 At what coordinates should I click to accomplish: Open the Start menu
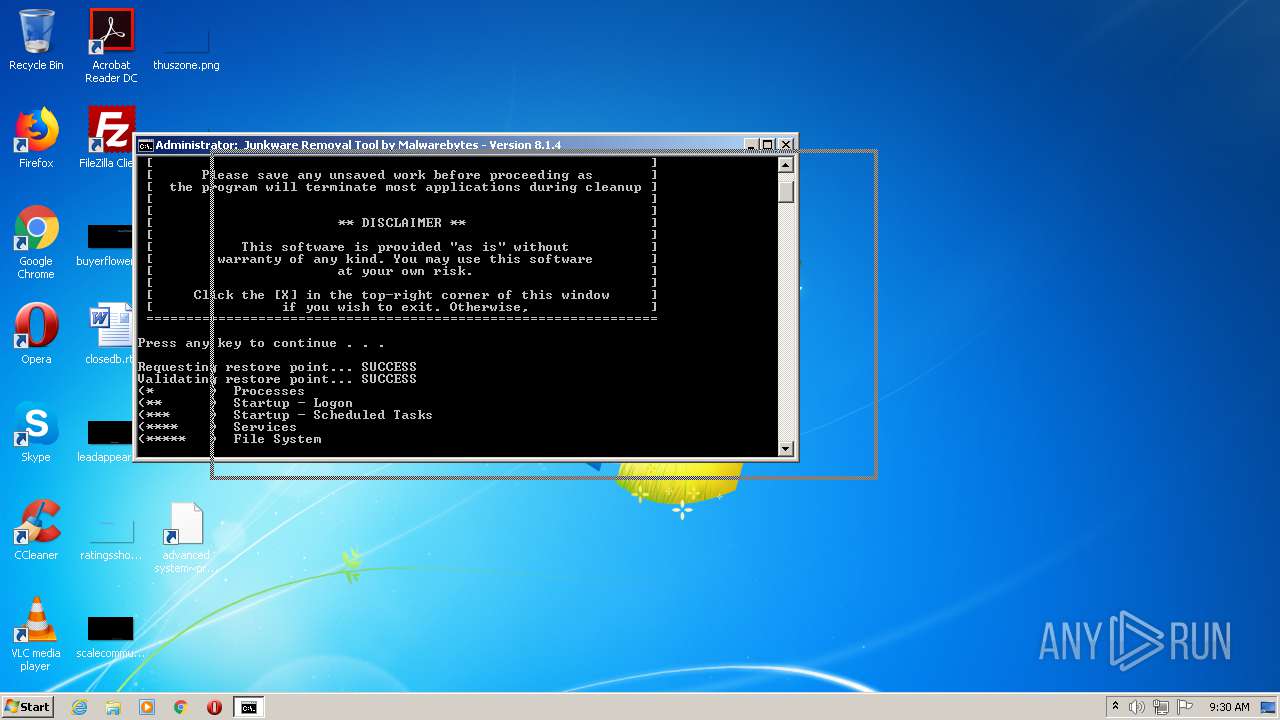27,707
